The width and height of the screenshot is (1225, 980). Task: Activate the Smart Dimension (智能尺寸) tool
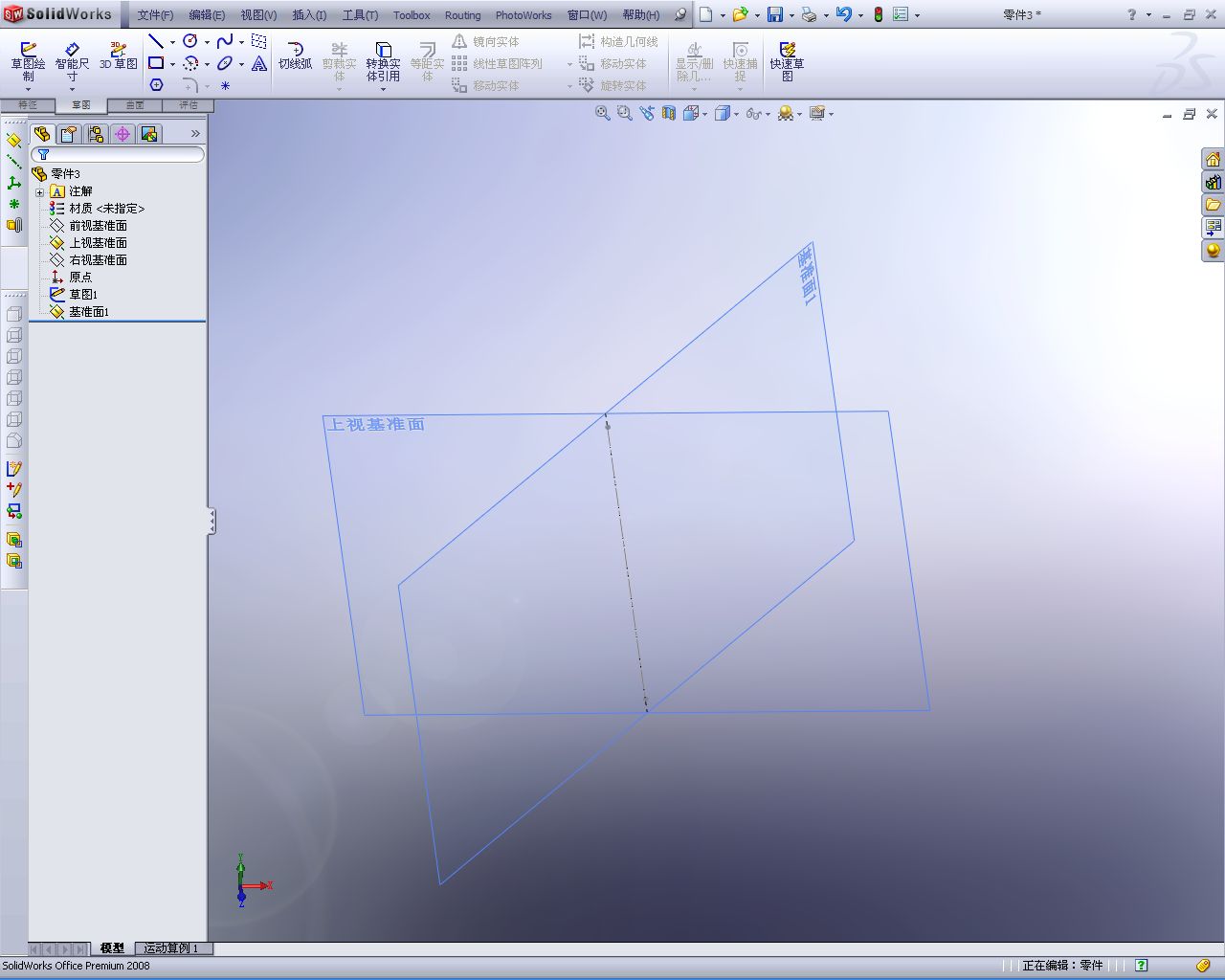pos(72,60)
